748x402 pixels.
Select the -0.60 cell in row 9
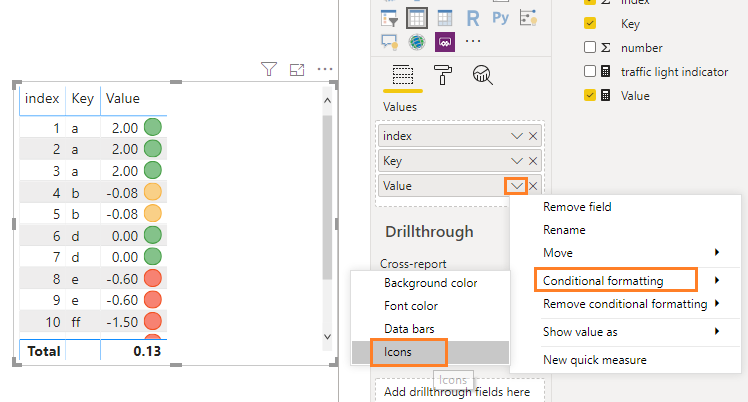point(122,301)
